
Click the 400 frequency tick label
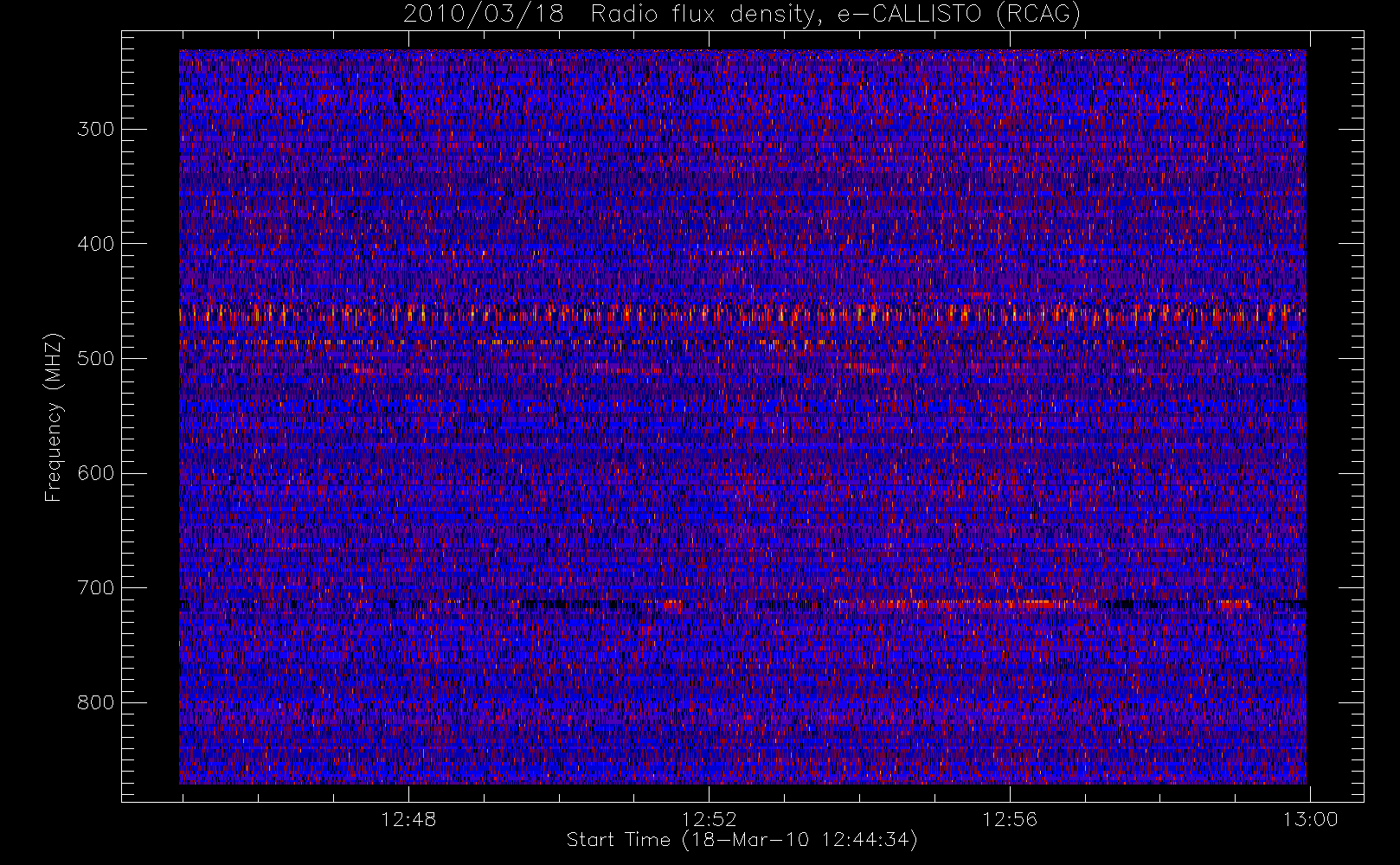96,244
